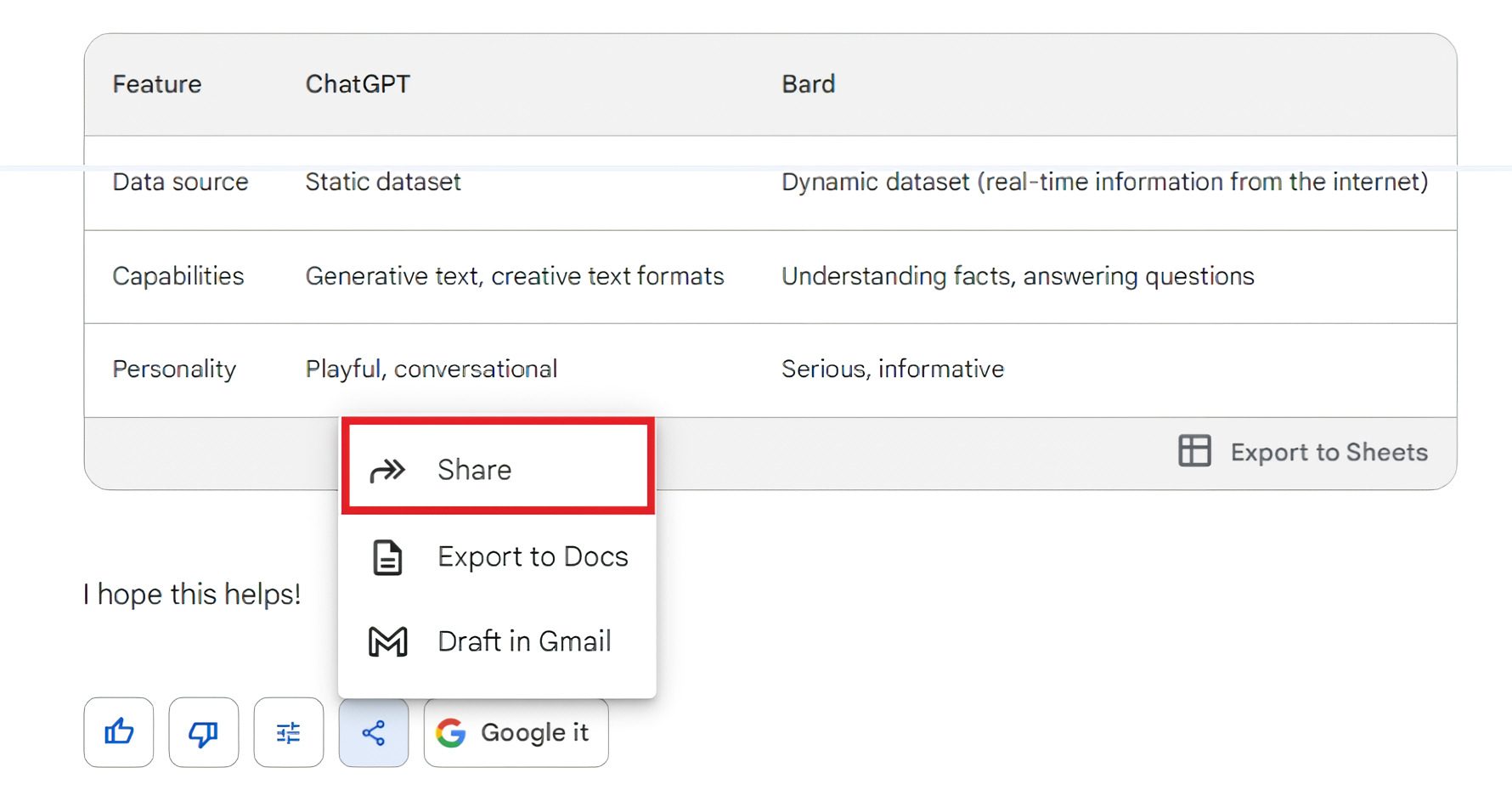The height and width of the screenshot is (790, 1512).
Task: Click the Dynamic dataset cell text
Action: pyautogui.click(x=1104, y=182)
